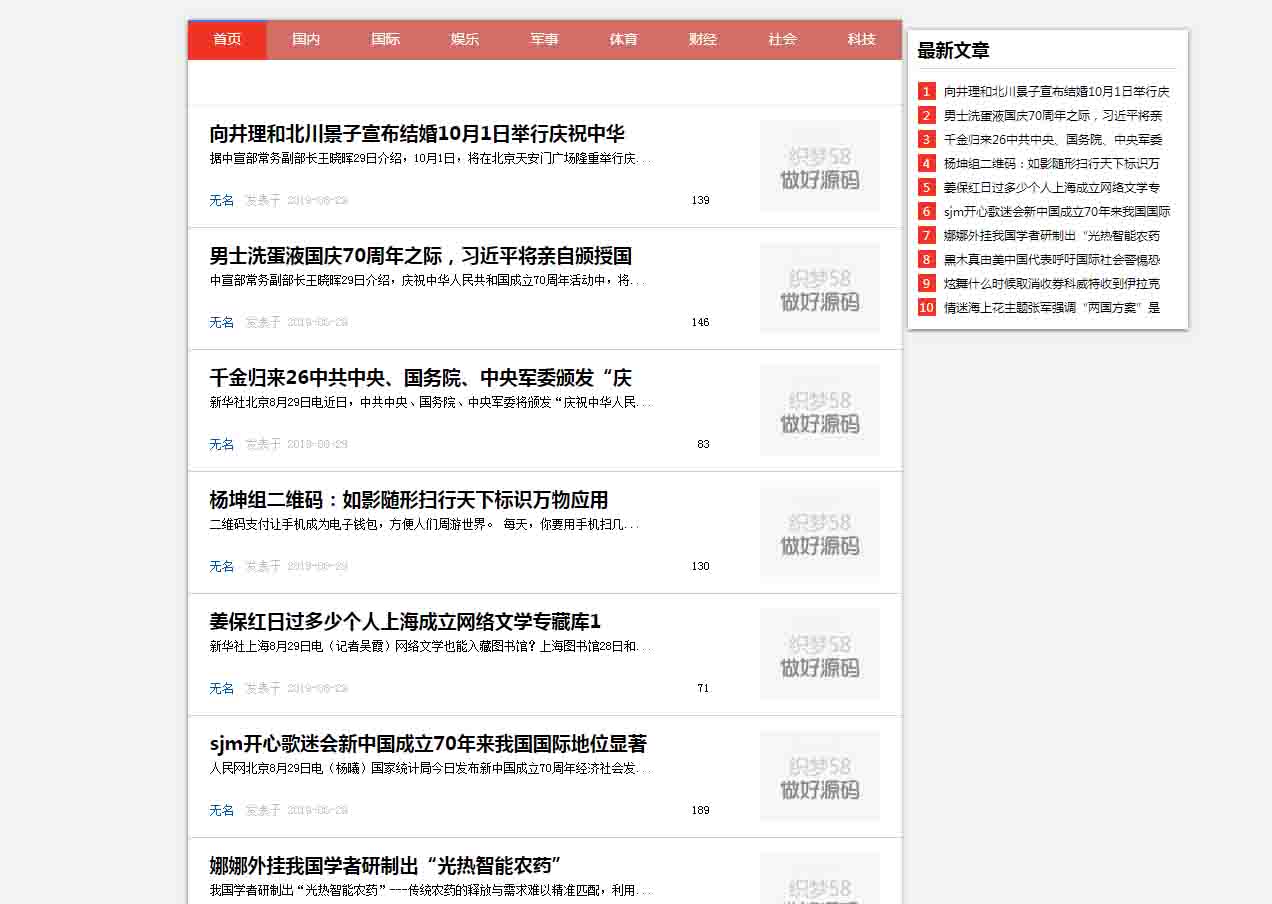The image size is (1272, 904).
Task: Click the red number 1 badge in 最新文章
Action: click(927, 92)
